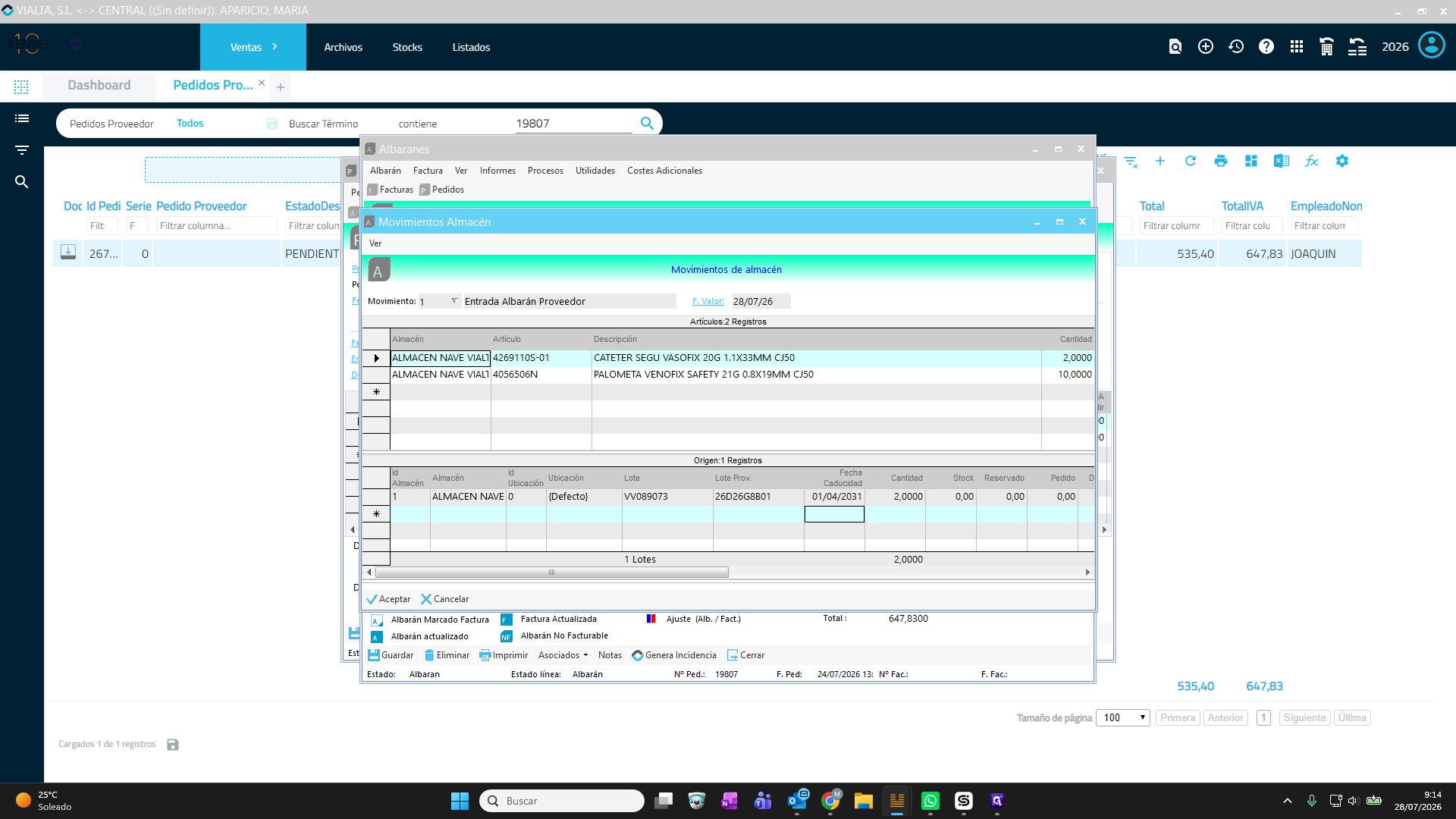1456x819 pixels.
Task: Click the sidebar search magnifier icon
Action: (22, 182)
